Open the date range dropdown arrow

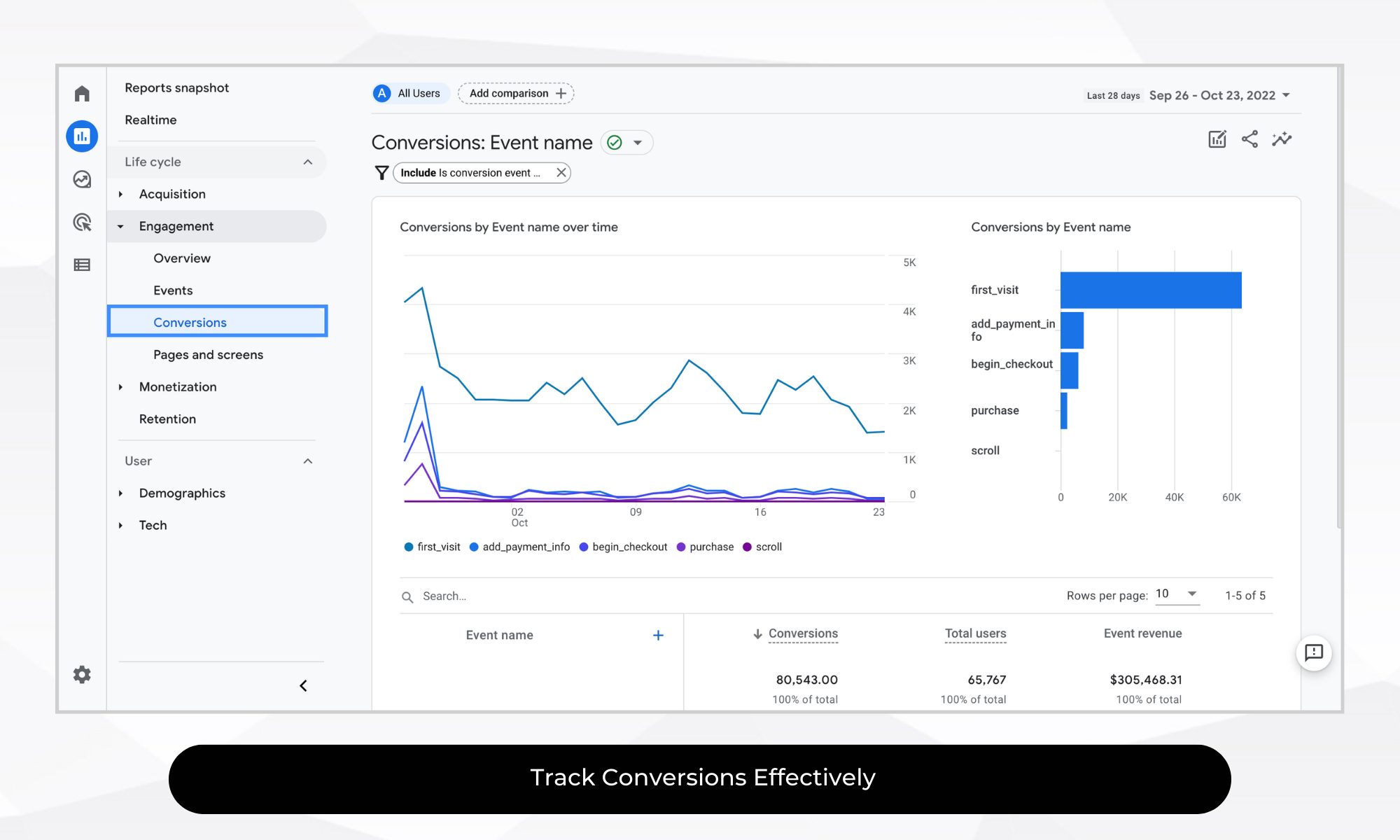[1286, 95]
